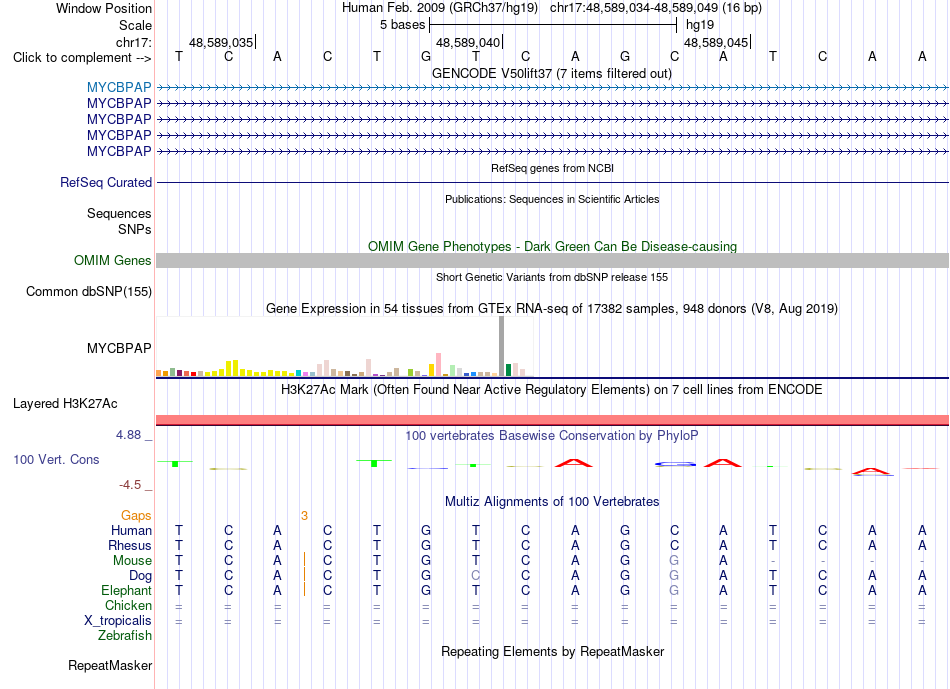
Task: Click the ruler position label 48,589,035
Action: point(221,42)
